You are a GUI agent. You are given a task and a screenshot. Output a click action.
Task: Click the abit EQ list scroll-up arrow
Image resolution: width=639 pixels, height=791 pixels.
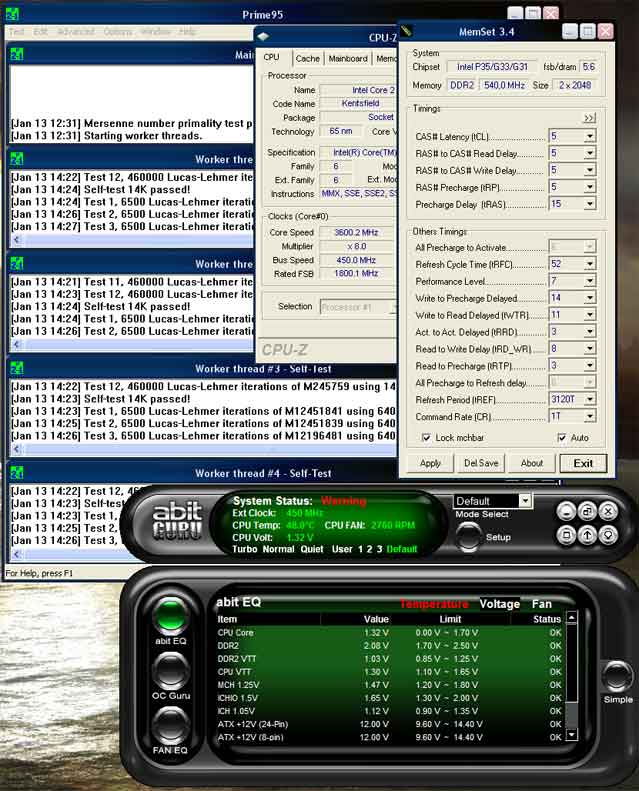click(x=571, y=617)
